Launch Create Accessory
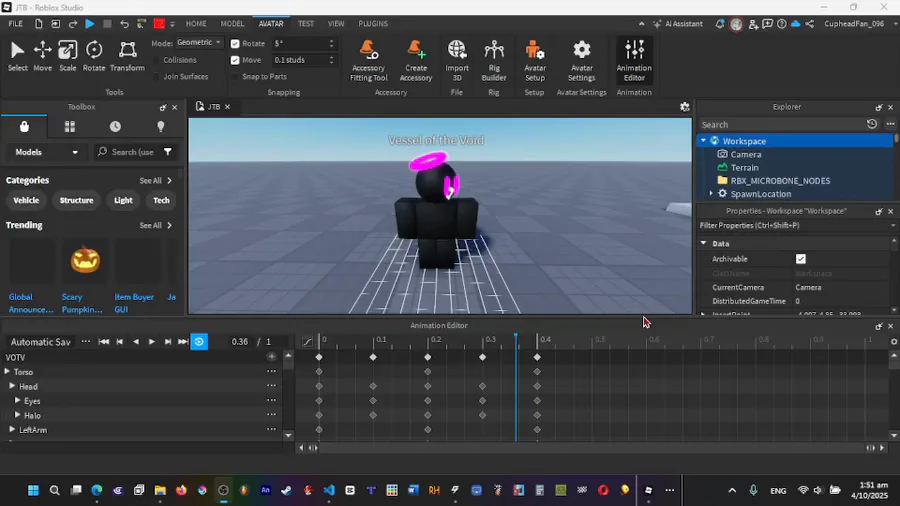 (416, 61)
